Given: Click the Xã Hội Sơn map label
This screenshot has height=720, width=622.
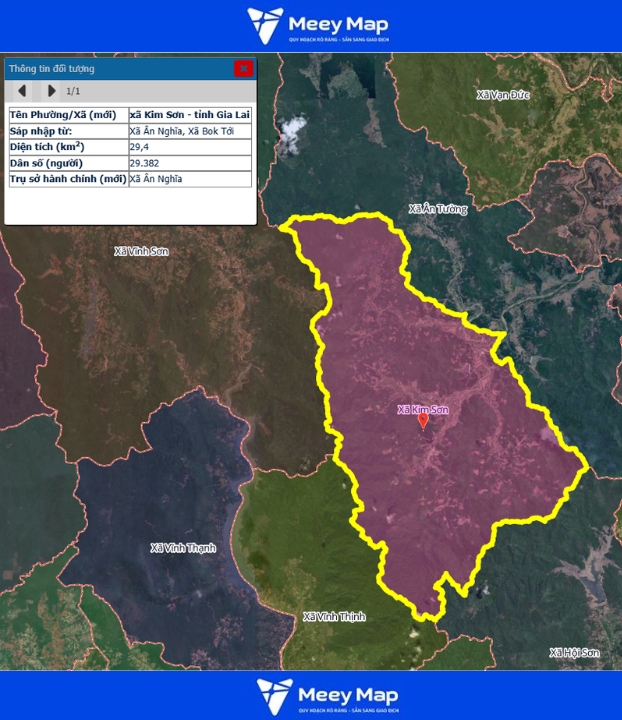Looking at the screenshot, I should (574, 652).
